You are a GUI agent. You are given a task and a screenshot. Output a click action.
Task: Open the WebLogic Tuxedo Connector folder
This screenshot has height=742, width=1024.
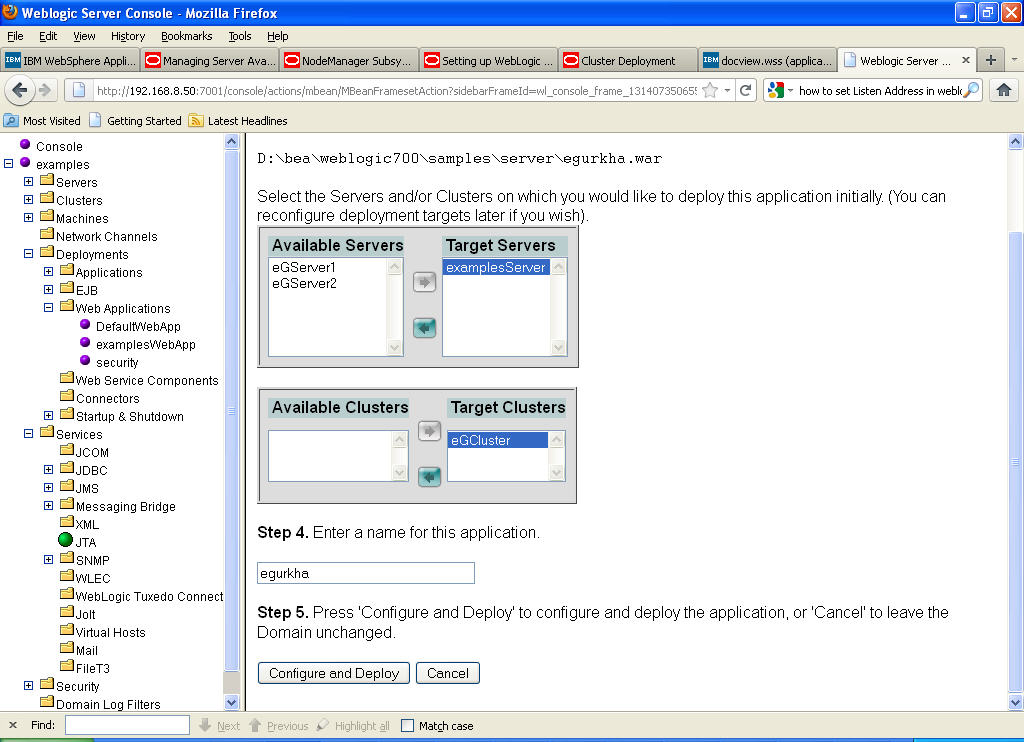click(149, 596)
